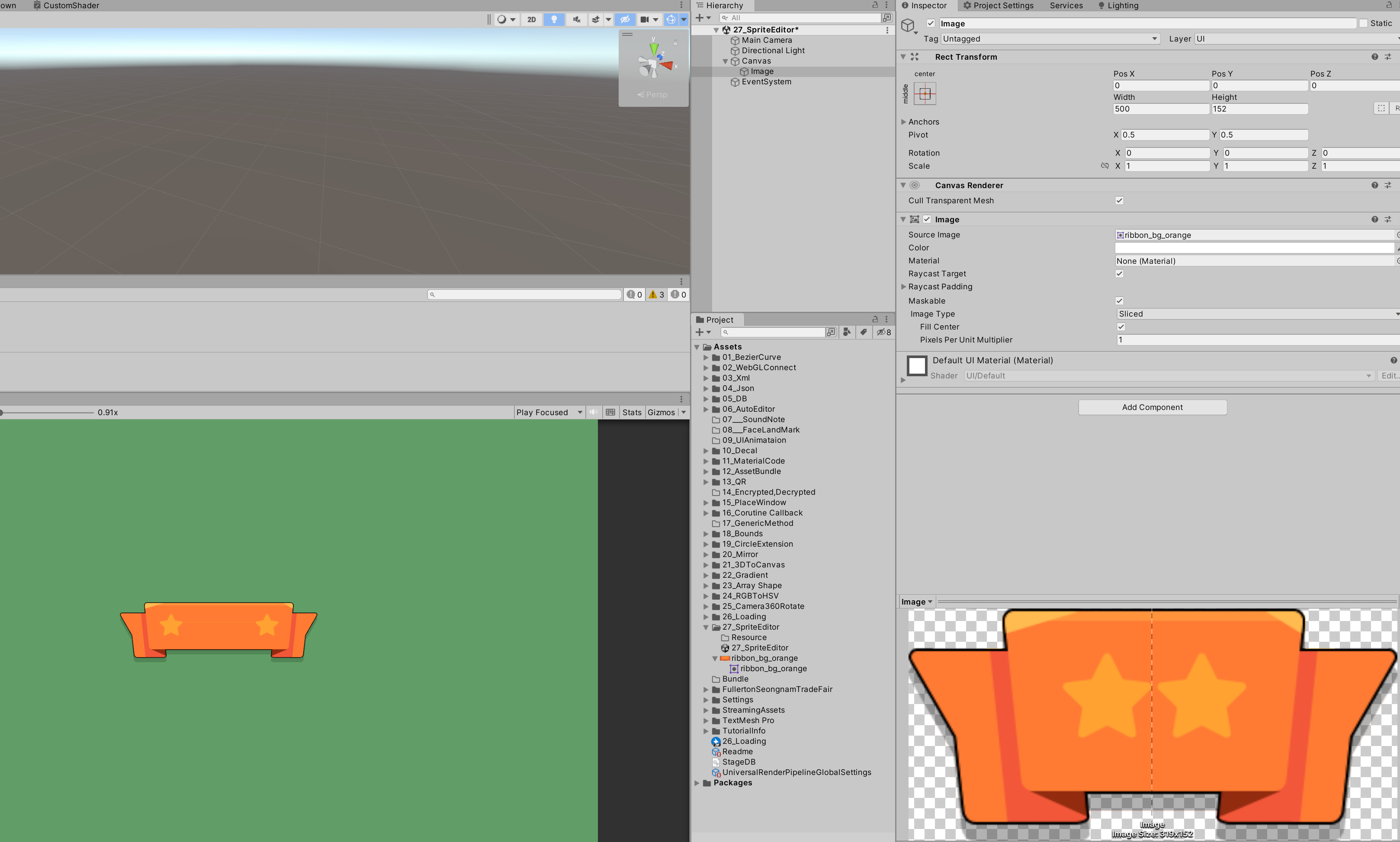
Task: Click the Scene gizmos globe icon
Action: click(671, 19)
